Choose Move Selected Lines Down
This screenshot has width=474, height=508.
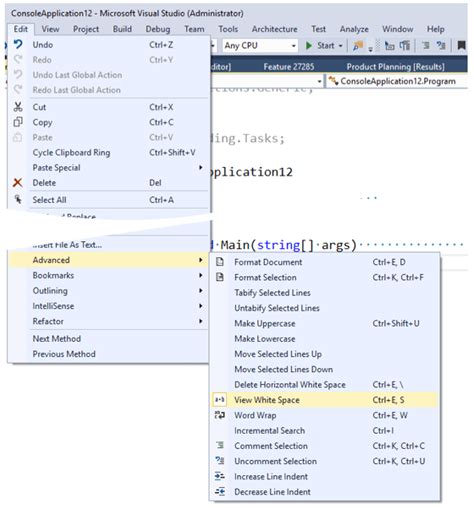point(324,369)
